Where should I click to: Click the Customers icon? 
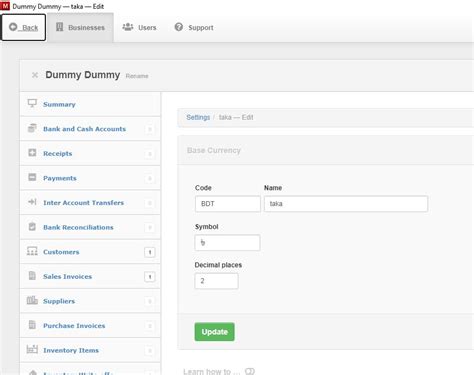[32, 251]
